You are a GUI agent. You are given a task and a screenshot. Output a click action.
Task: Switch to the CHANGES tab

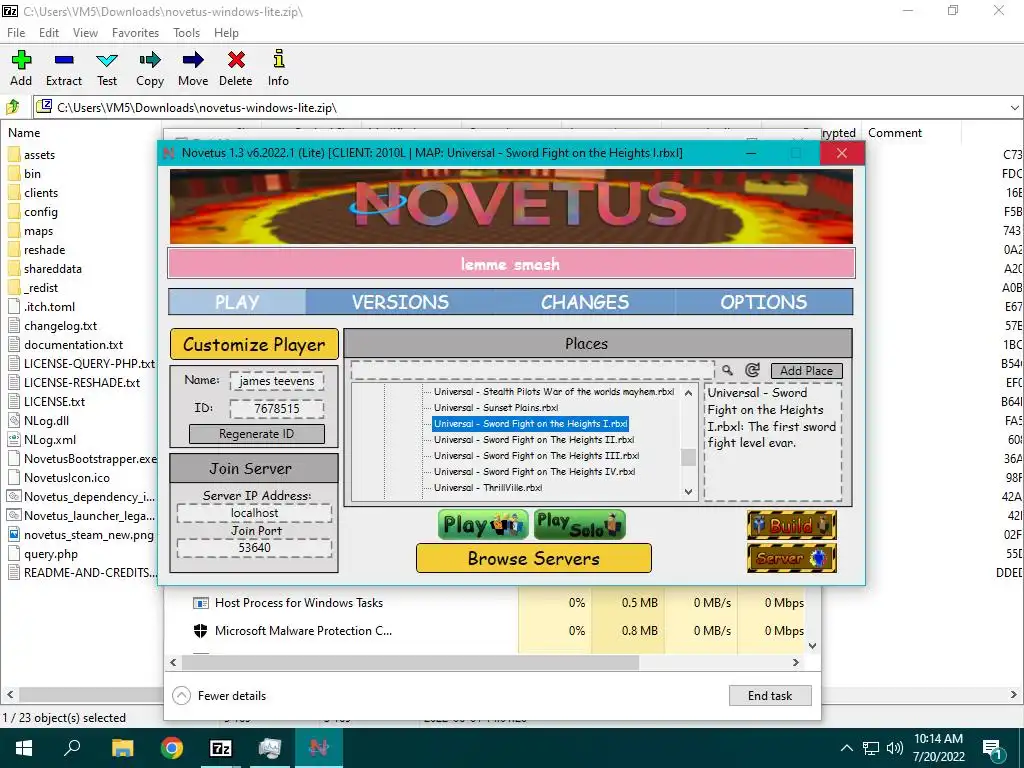584,302
